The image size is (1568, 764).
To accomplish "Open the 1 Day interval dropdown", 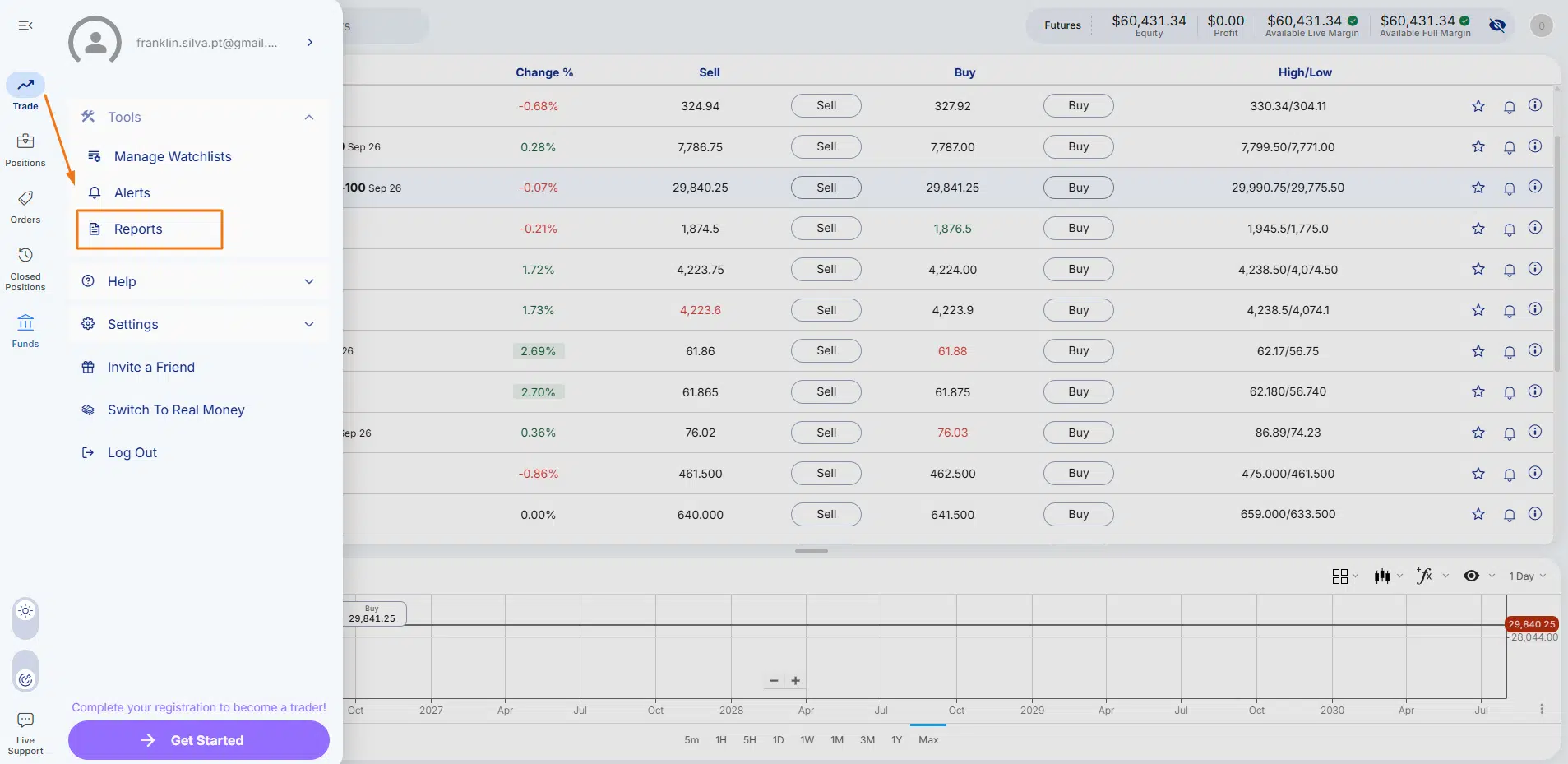I will (1527, 576).
